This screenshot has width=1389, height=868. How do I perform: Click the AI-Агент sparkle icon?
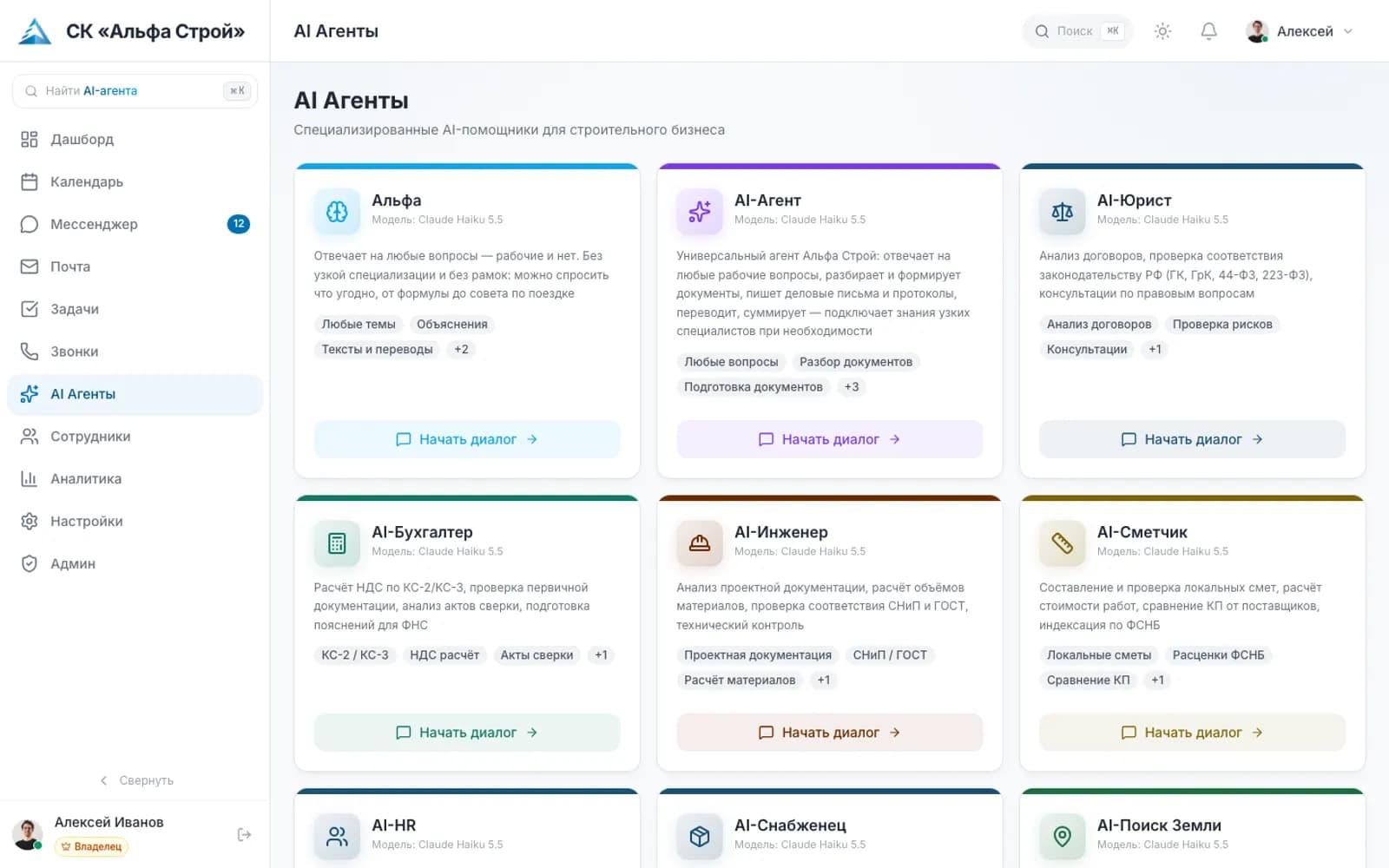point(700,211)
